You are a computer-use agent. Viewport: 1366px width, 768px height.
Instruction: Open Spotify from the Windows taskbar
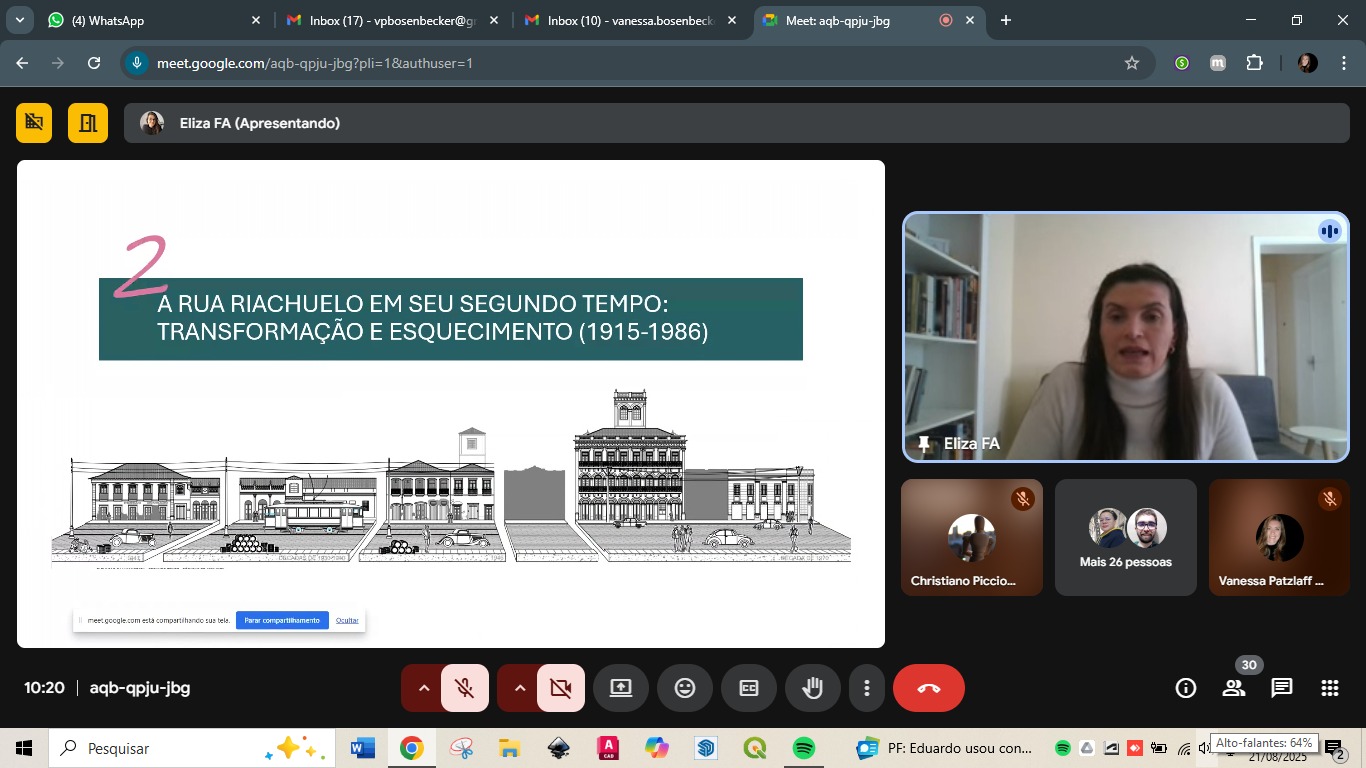click(x=803, y=748)
